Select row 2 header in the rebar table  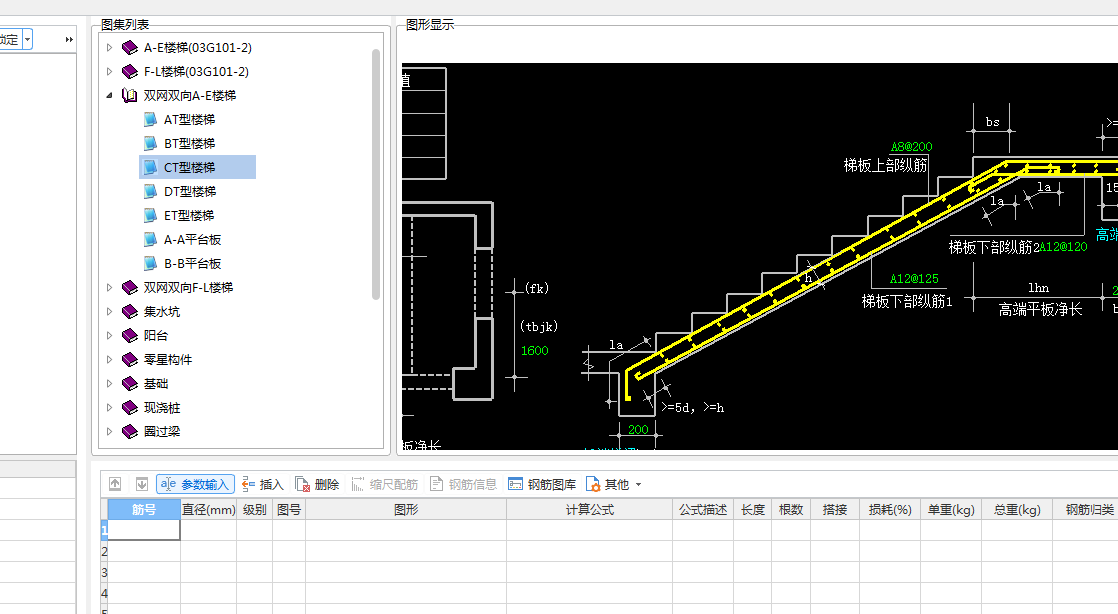click(104, 551)
